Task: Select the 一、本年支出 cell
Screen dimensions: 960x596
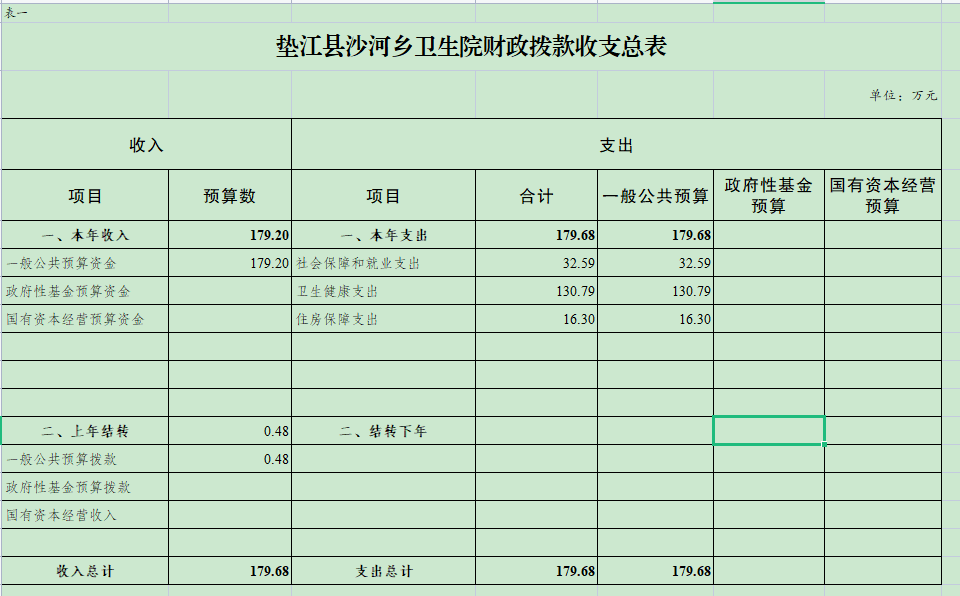Action: 383,235
